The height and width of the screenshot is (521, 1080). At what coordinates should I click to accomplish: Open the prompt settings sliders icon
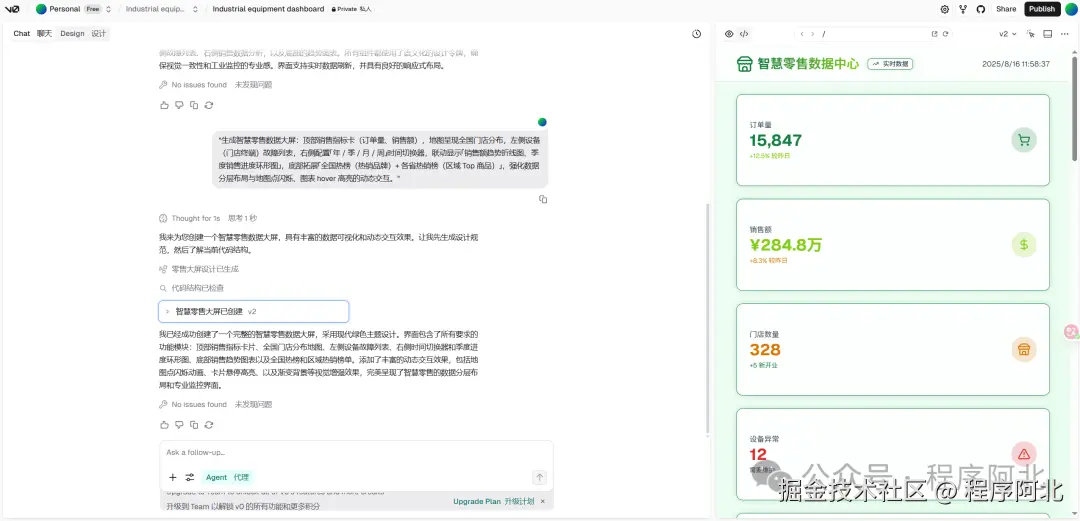tap(190, 478)
